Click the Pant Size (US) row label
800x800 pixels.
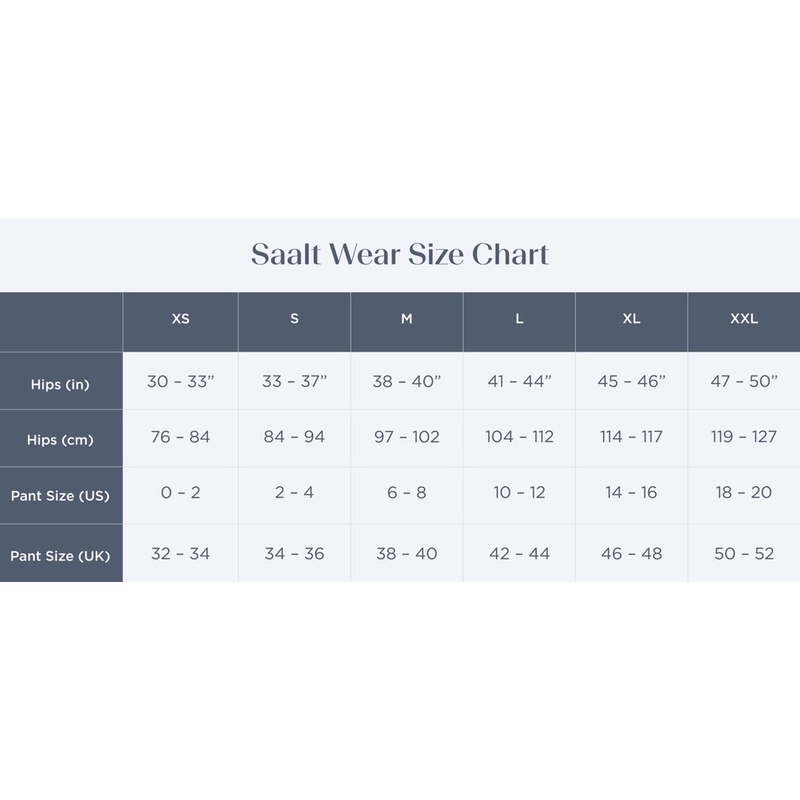[x=61, y=495]
